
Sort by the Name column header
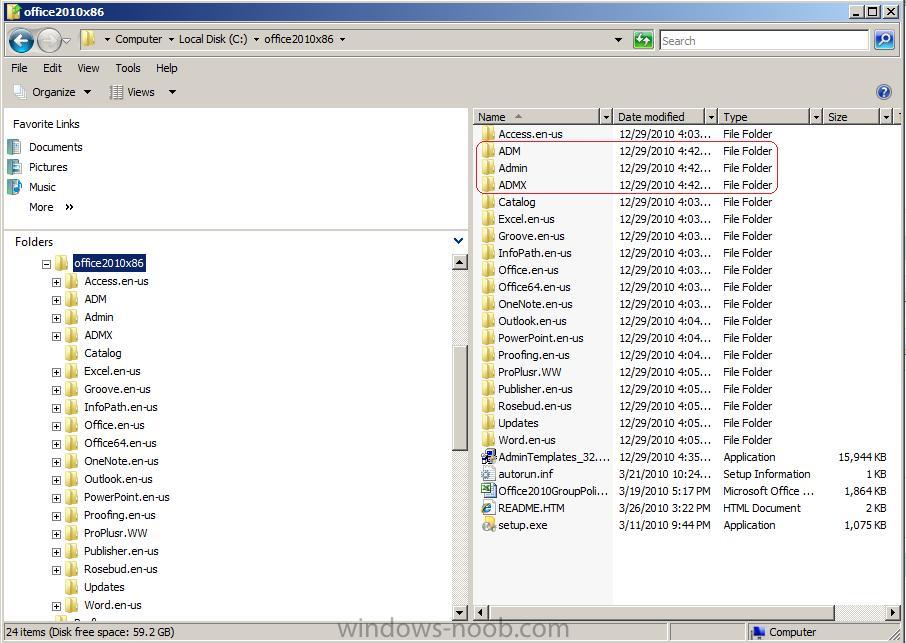pos(537,117)
